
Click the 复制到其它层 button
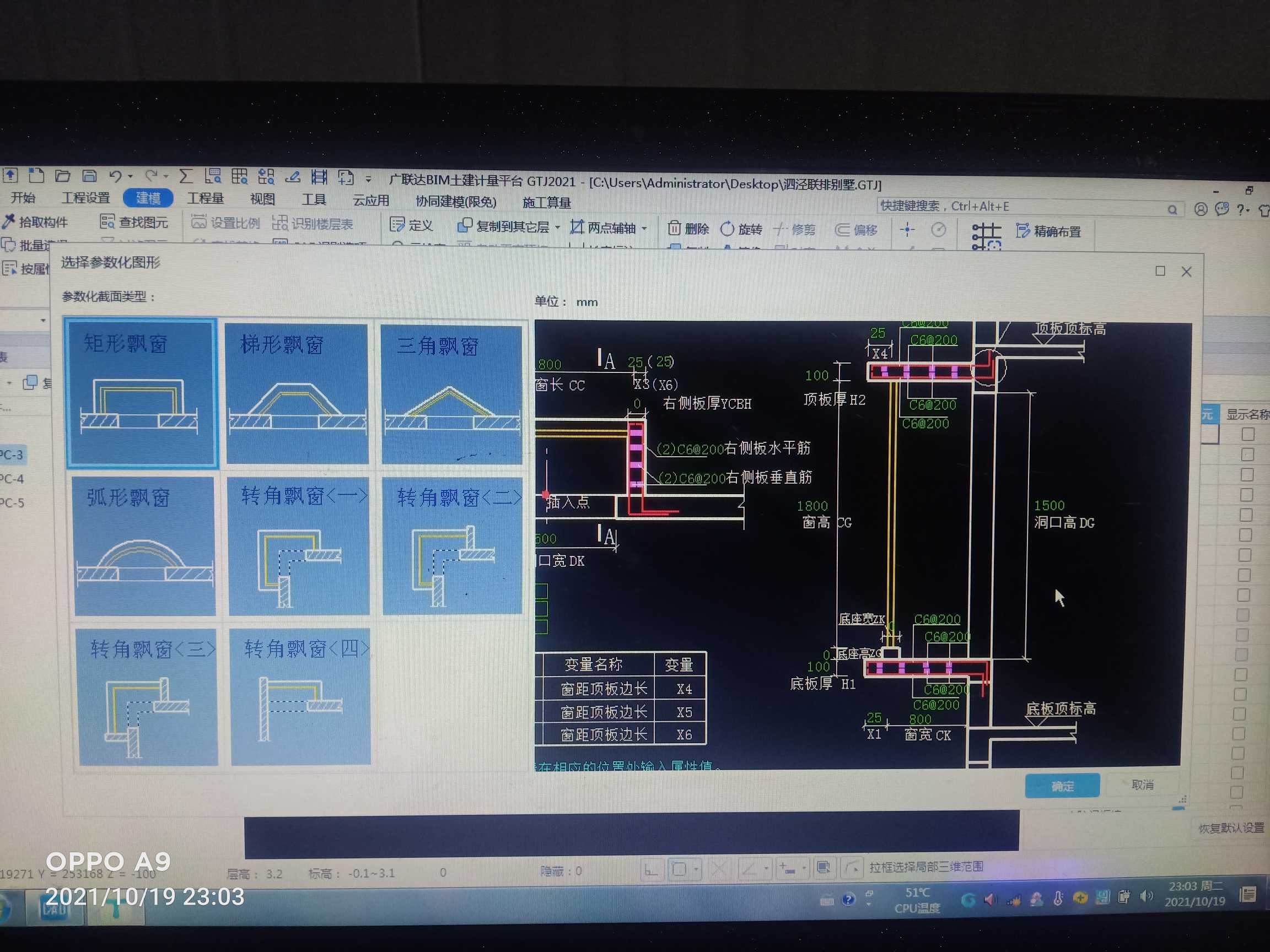[x=503, y=226]
